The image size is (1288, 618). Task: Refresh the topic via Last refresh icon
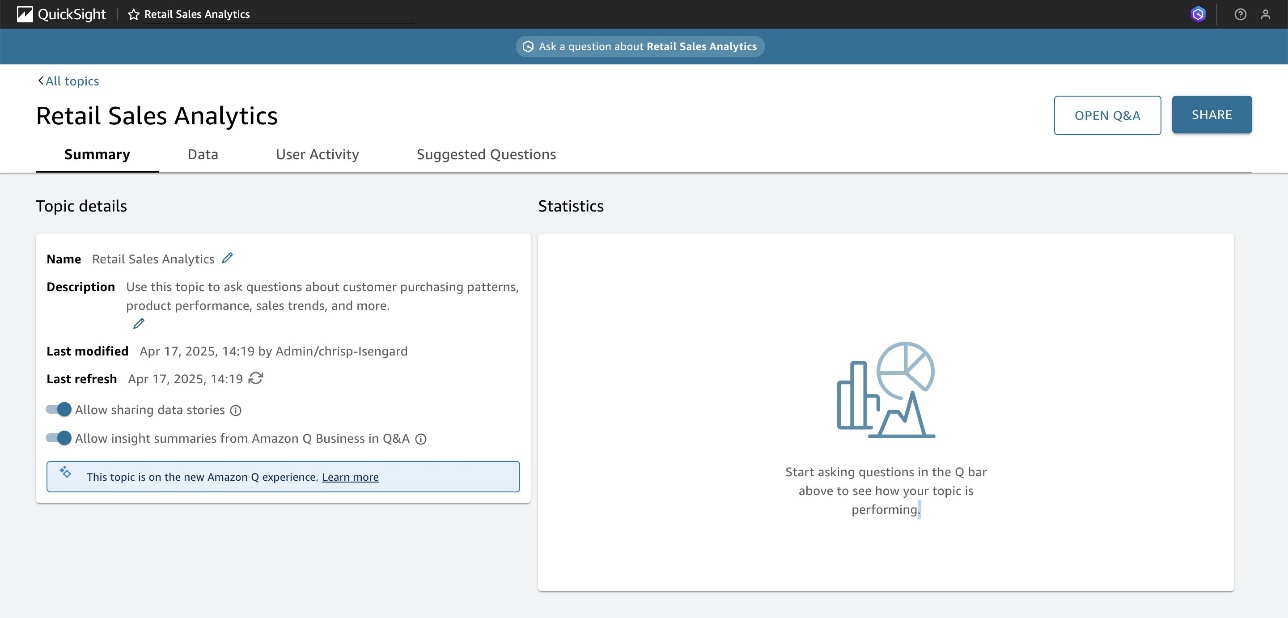[x=256, y=378]
